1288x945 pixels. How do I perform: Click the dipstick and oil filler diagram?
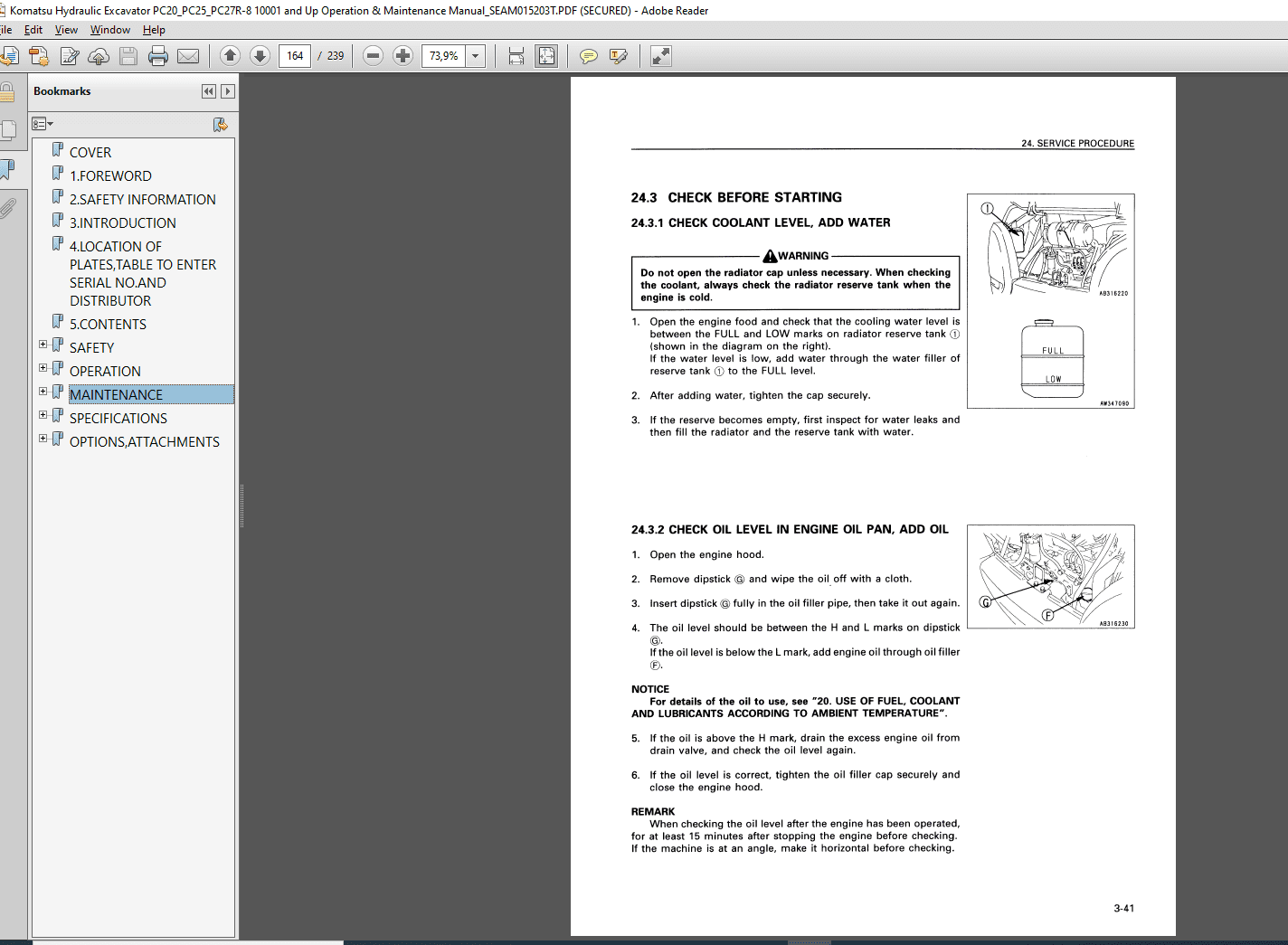coord(1051,577)
